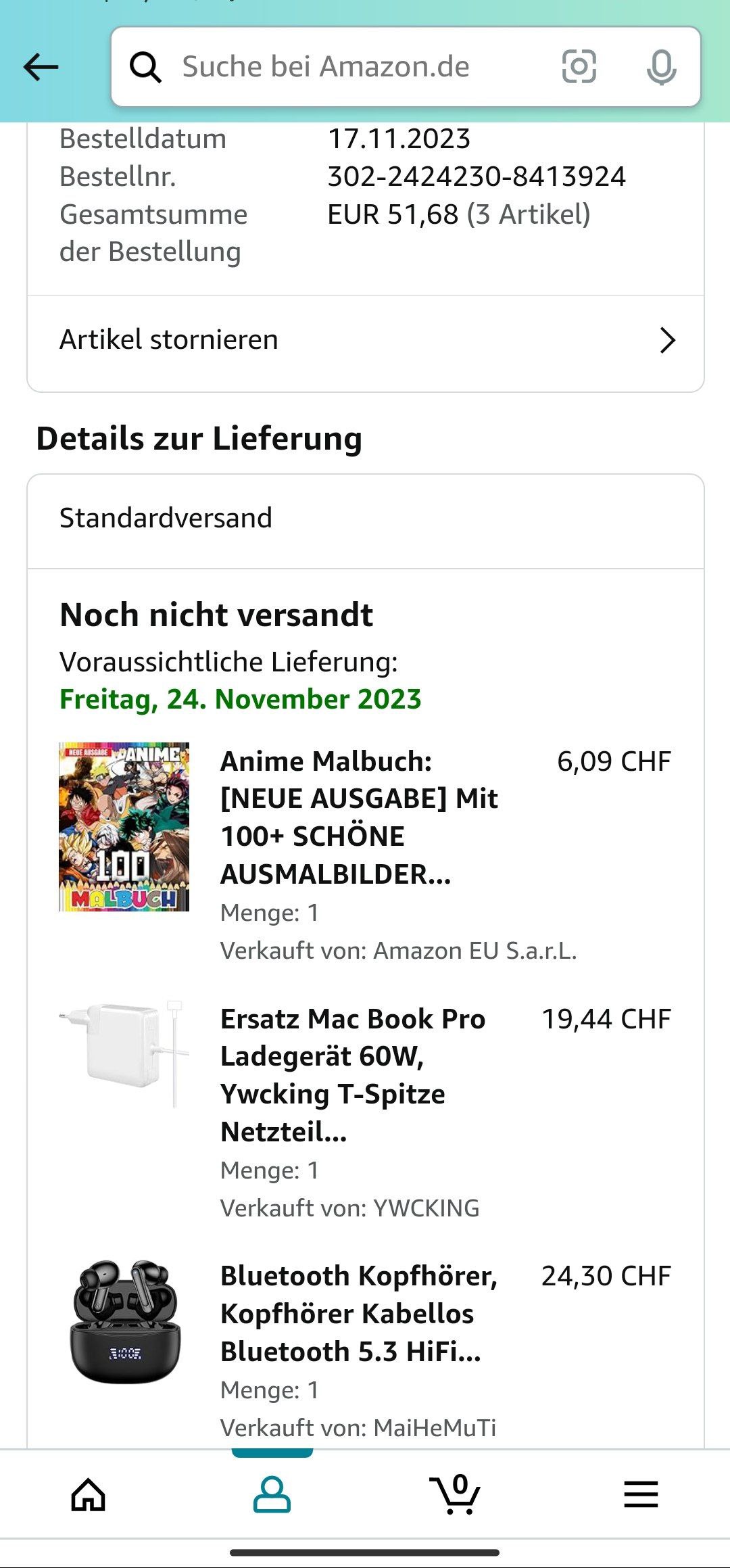Open Bluetooth earbuds product image
Image resolution: width=730 pixels, height=1568 pixels.
pos(124,1321)
